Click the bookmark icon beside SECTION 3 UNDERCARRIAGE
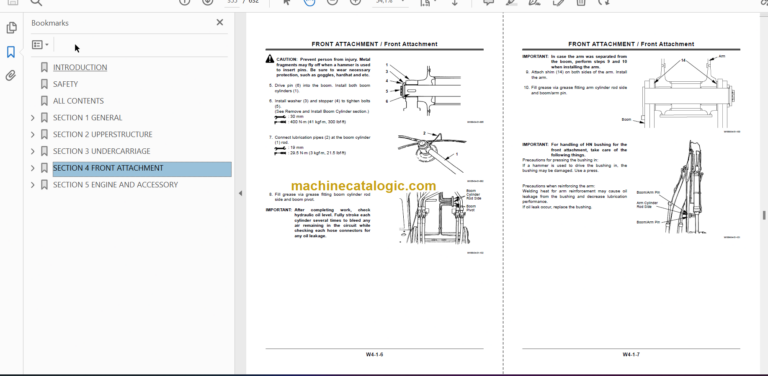768x376 pixels. pos(44,151)
